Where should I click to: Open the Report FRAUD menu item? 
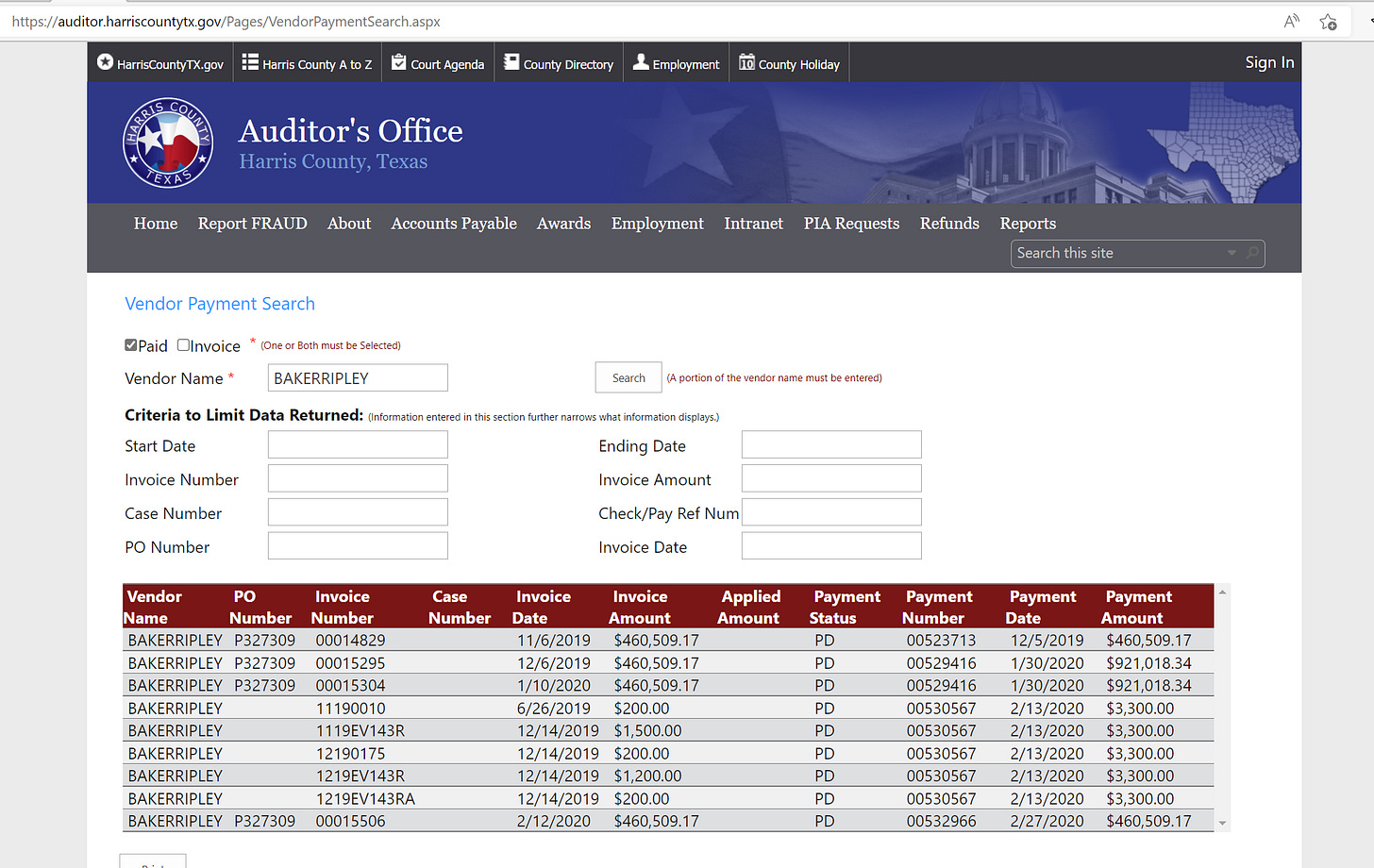point(253,224)
